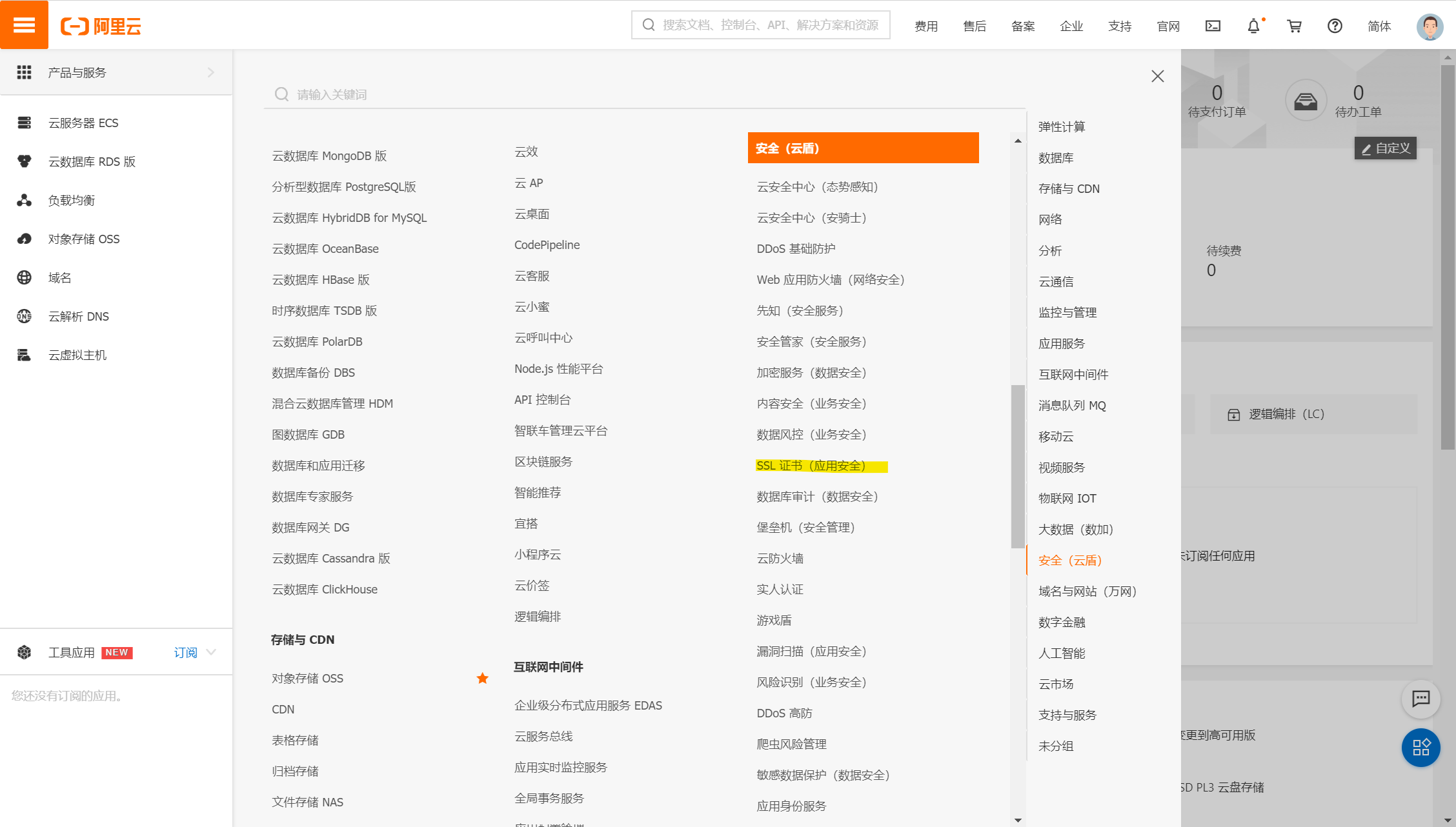Select the 弹性计算 category

tap(1062, 126)
